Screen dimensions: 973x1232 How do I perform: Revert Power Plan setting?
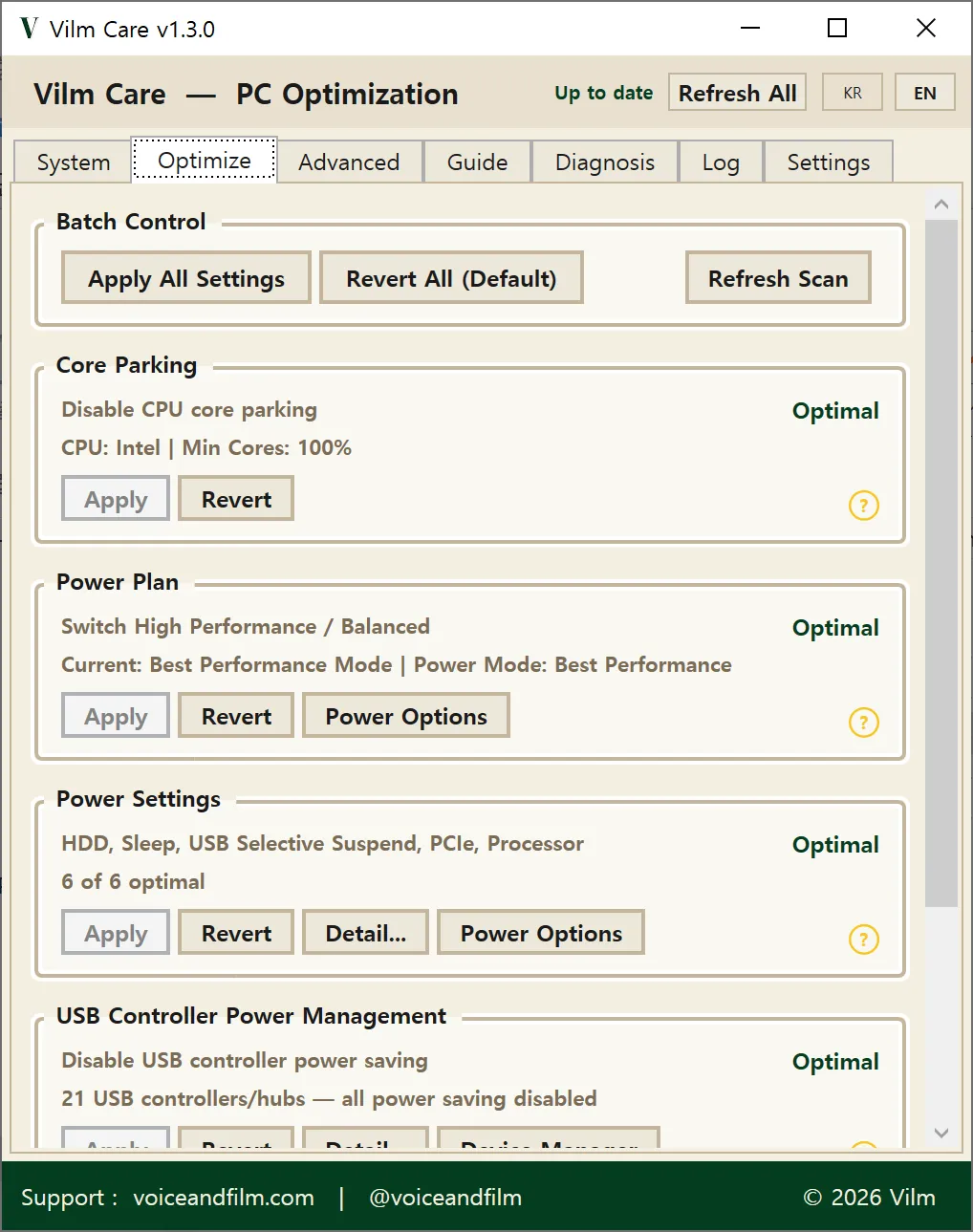click(x=236, y=716)
